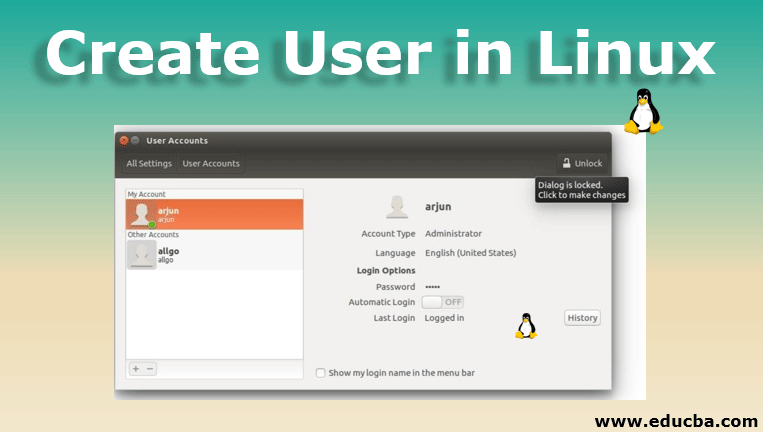Click the Logged in last login value

444,318
